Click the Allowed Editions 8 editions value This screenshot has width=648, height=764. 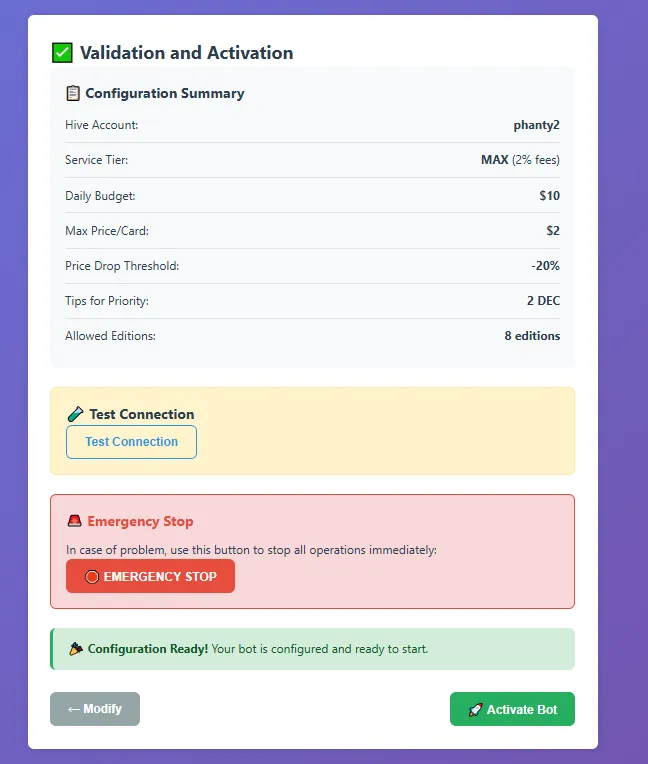click(x=532, y=336)
